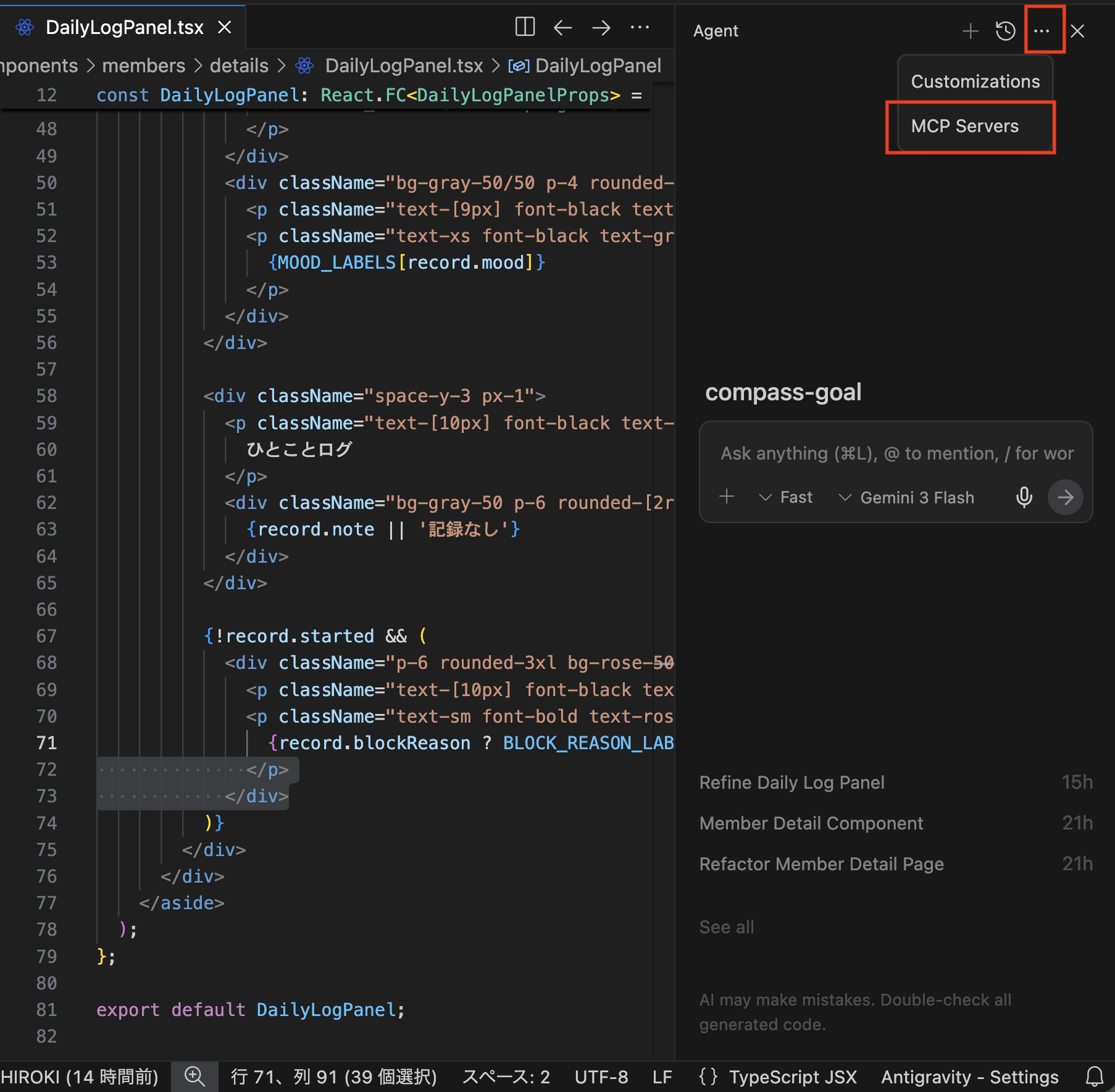
Task: Click the microphone voice input icon
Action: pos(1024,497)
